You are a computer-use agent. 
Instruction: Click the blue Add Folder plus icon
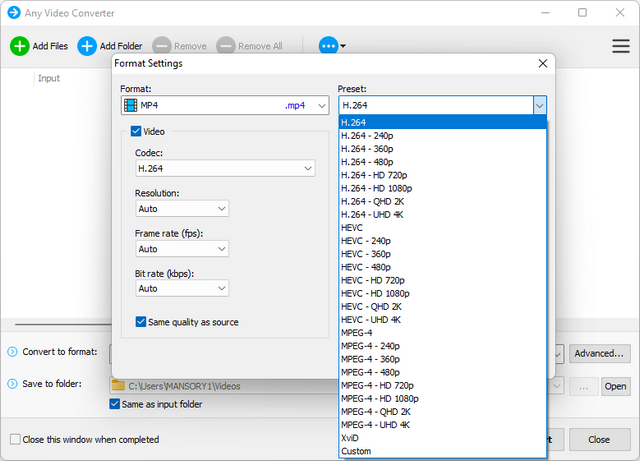click(87, 46)
